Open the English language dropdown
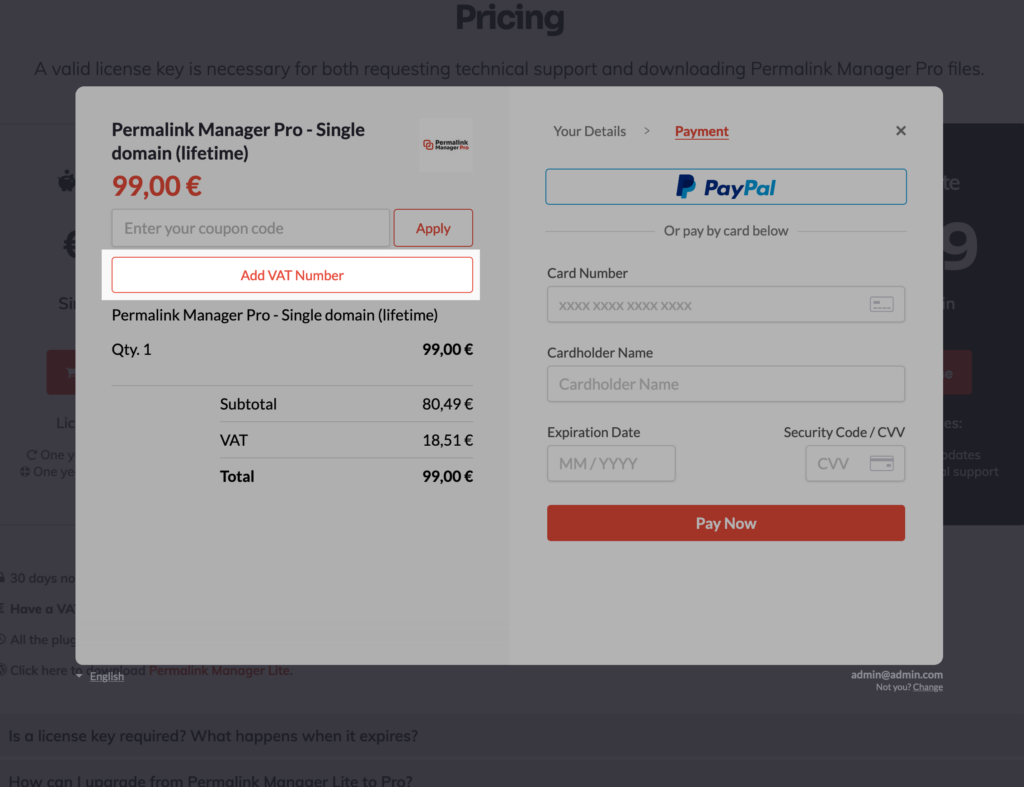 tap(106, 677)
